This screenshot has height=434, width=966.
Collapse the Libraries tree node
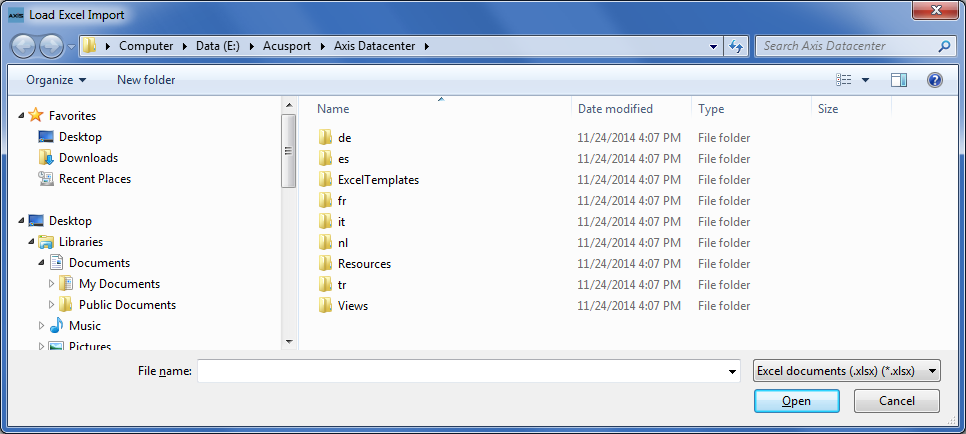[x=32, y=241]
